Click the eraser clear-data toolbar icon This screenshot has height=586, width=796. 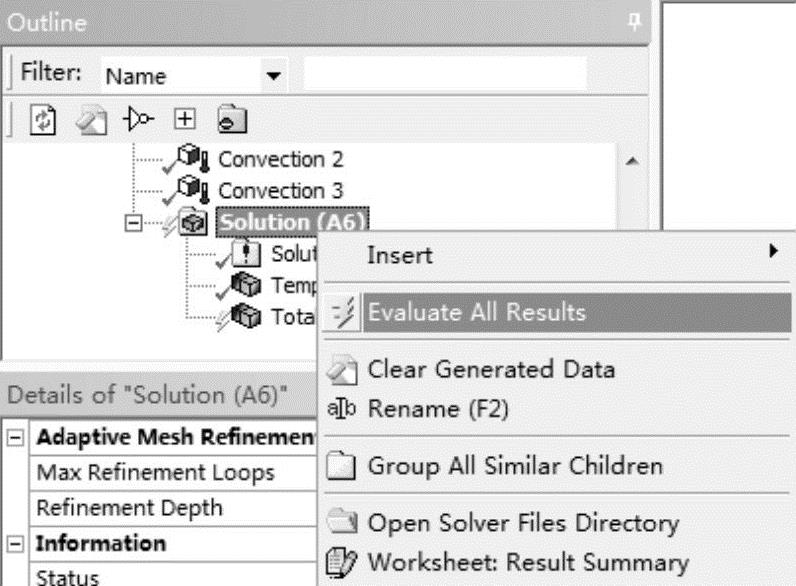pyautogui.click(x=91, y=120)
